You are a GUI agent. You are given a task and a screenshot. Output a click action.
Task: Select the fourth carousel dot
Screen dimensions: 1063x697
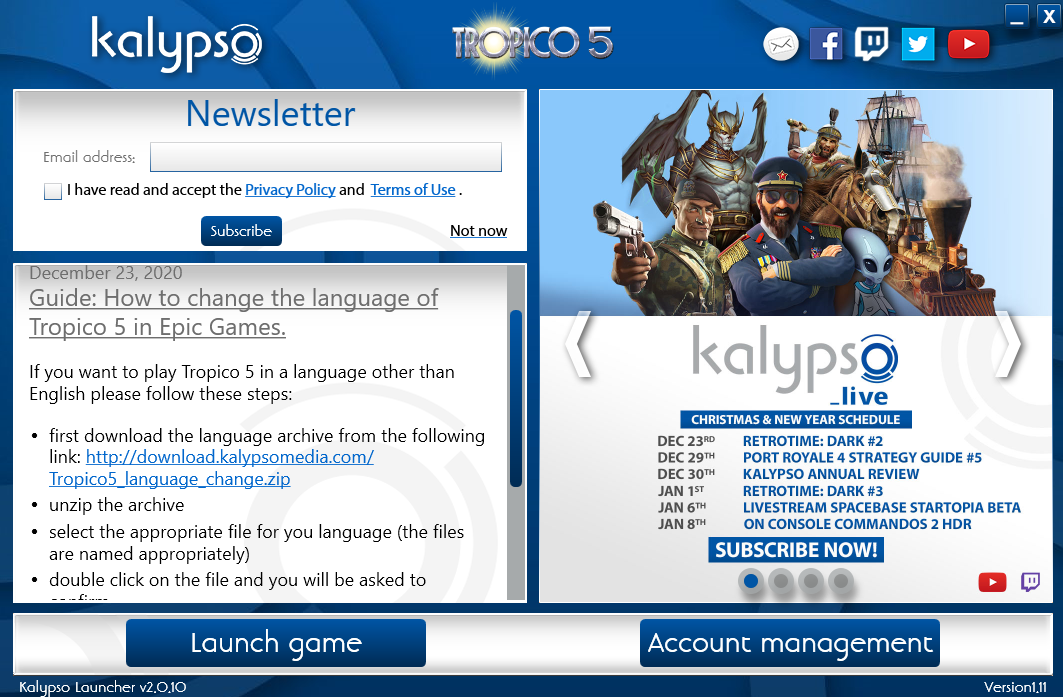tap(841, 581)
